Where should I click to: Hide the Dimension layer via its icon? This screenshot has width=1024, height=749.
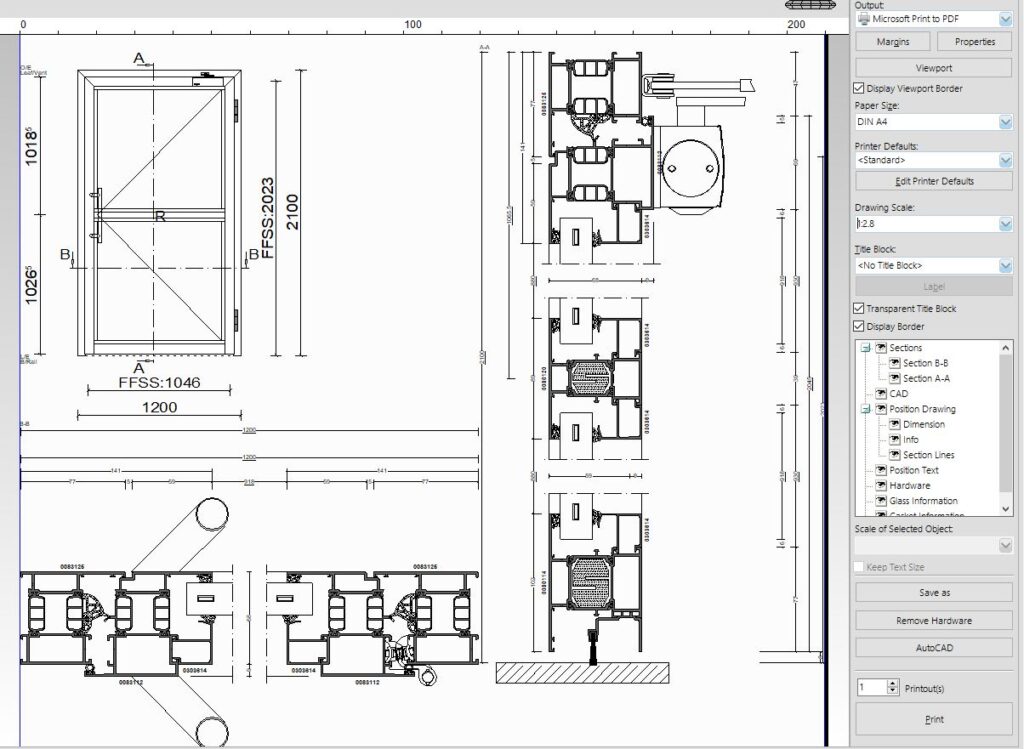tap(894, 424)
